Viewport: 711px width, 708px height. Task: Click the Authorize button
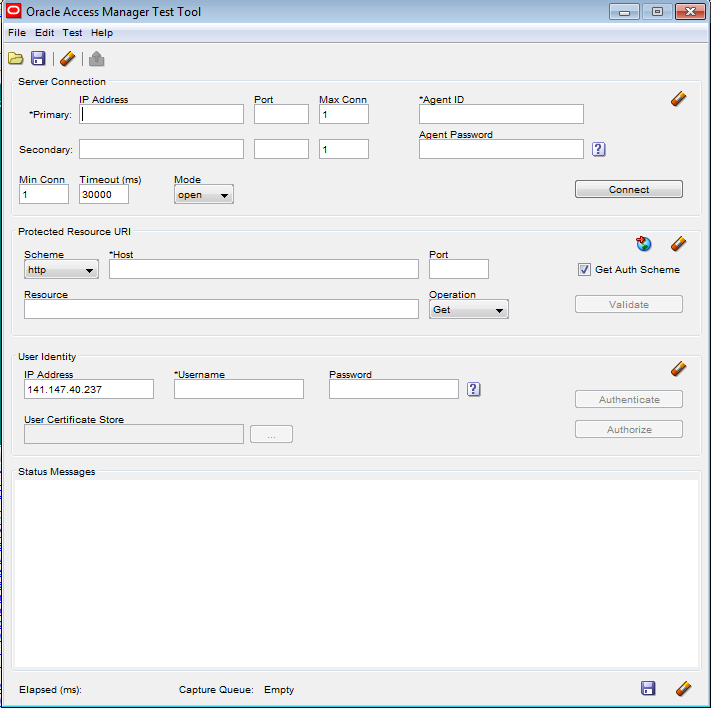pyautogui.click(x=628, y=430)
